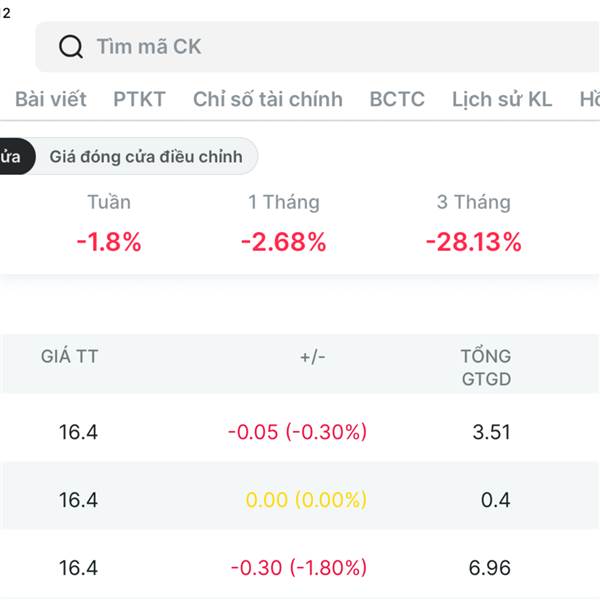The image size is (600, 600).
Task: Click the '+/-' column header
Action: [313, 356]
